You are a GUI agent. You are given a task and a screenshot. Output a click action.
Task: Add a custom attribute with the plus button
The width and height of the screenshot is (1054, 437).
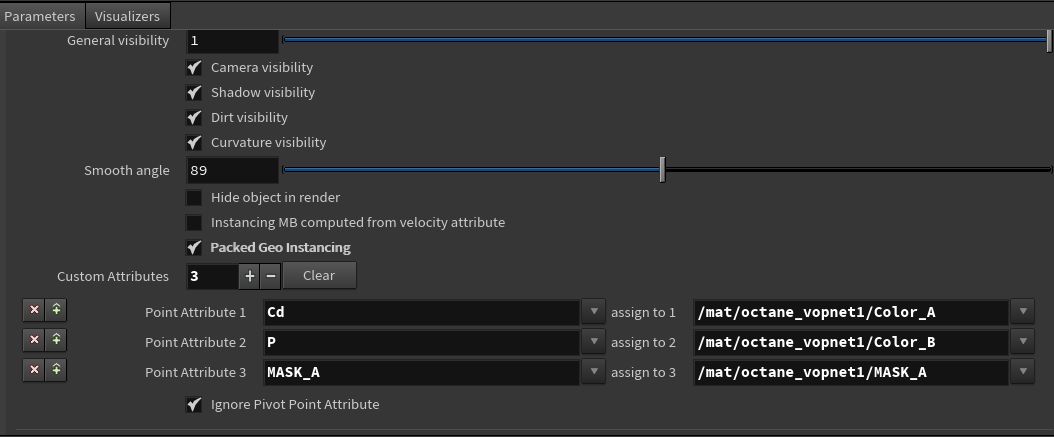point(249,276)
